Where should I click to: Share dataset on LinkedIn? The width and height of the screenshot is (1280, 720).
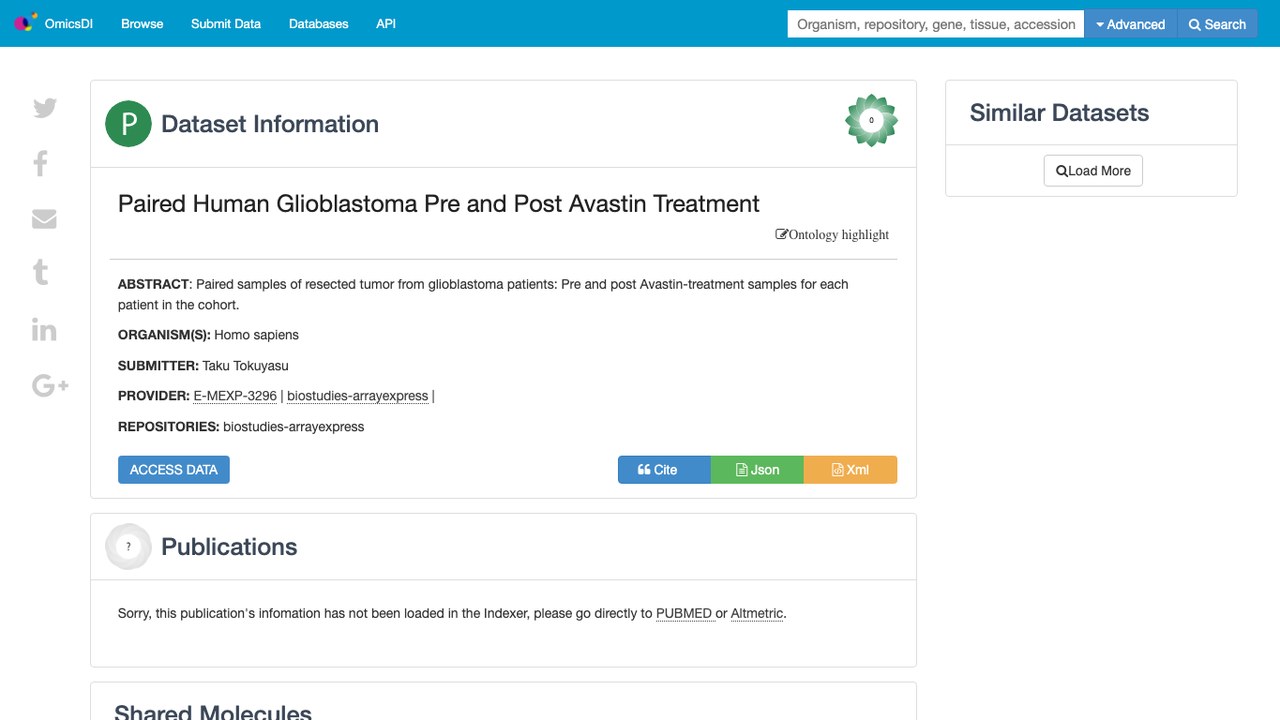[x=44, y=330]
